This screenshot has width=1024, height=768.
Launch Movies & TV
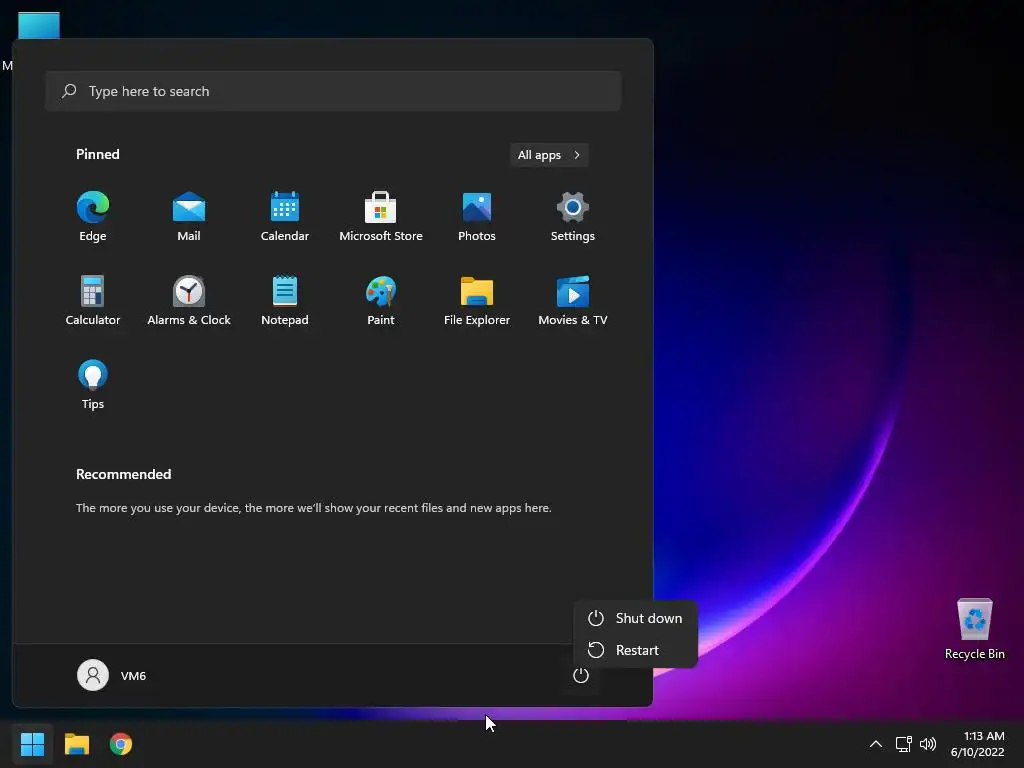click(x=573, y=300)
